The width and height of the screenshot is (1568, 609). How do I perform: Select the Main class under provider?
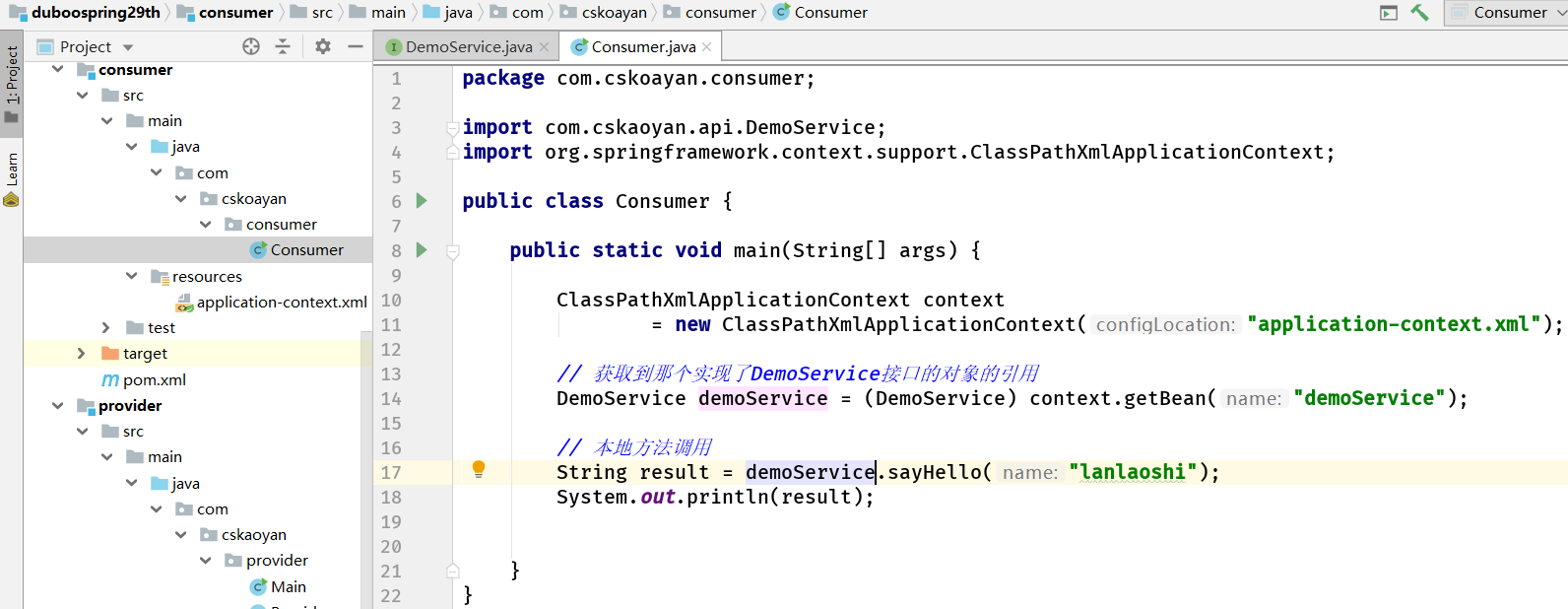point(278,587)
